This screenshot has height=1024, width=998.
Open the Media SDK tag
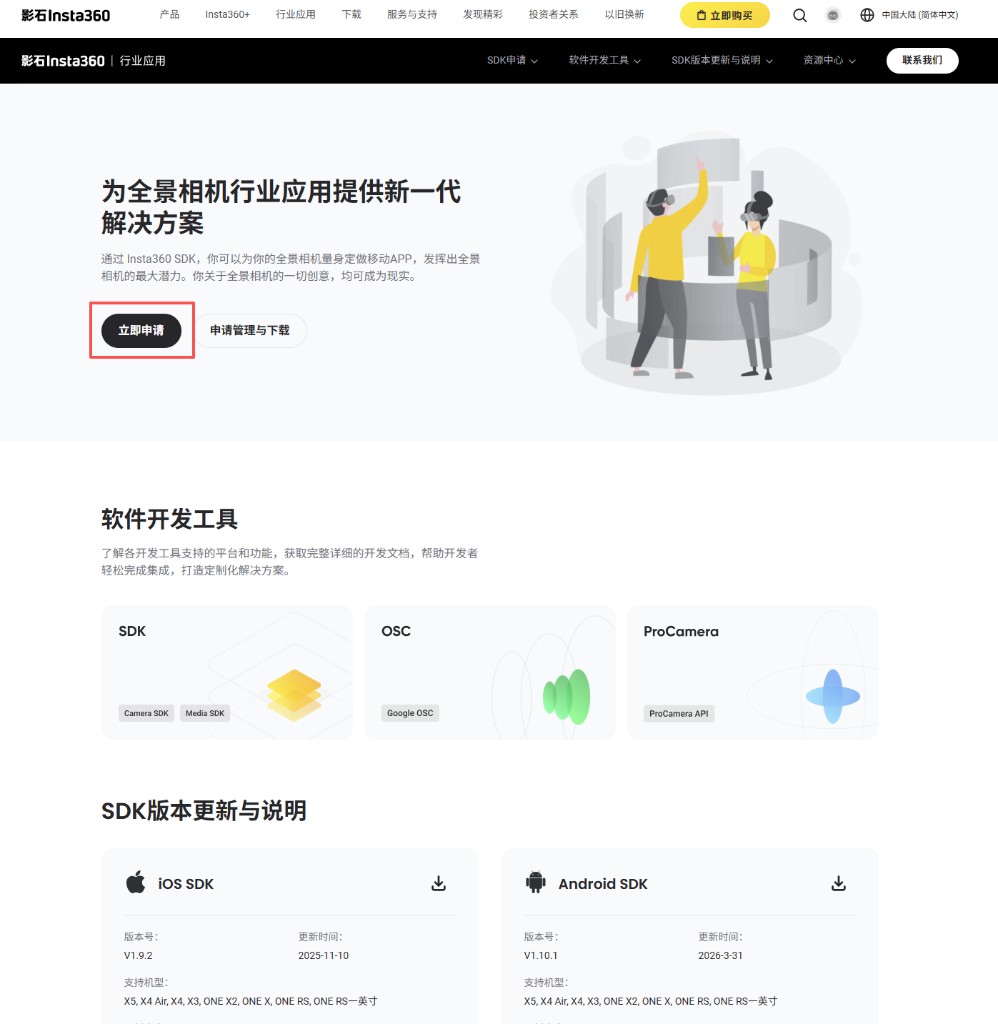[x=205, y=713]
